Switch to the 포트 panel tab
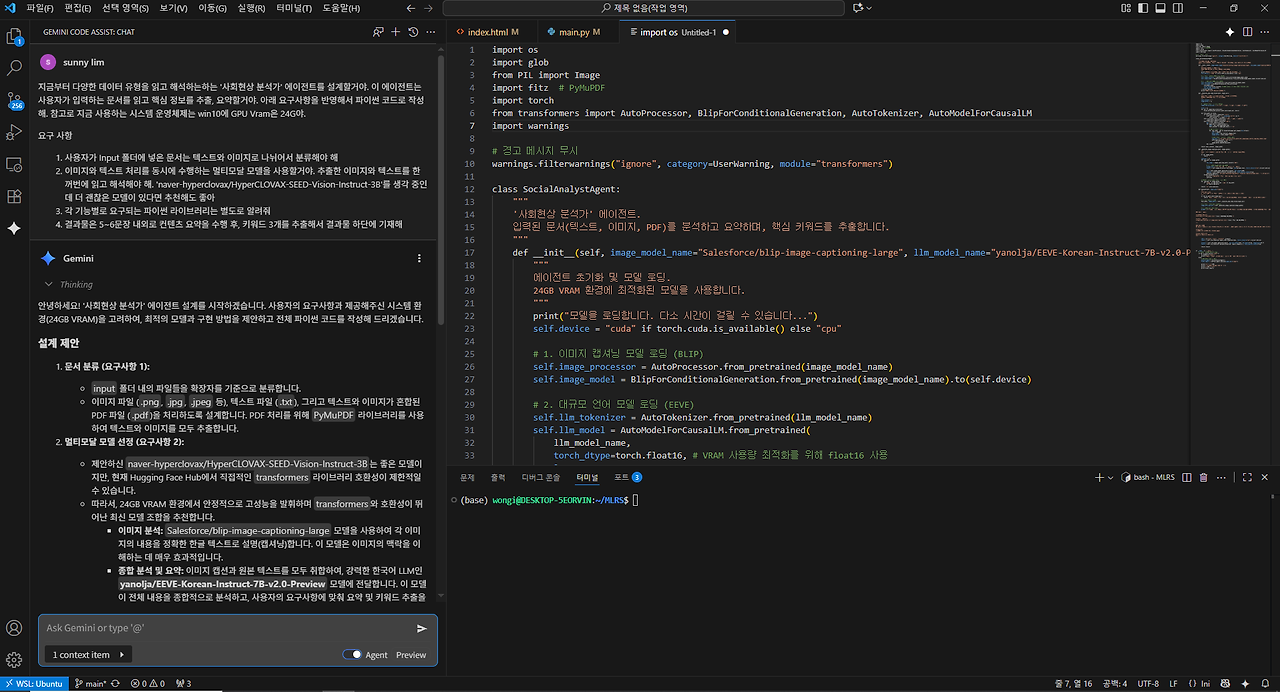This screenshot has height=692, width=1280. click(x=628, y=478)
